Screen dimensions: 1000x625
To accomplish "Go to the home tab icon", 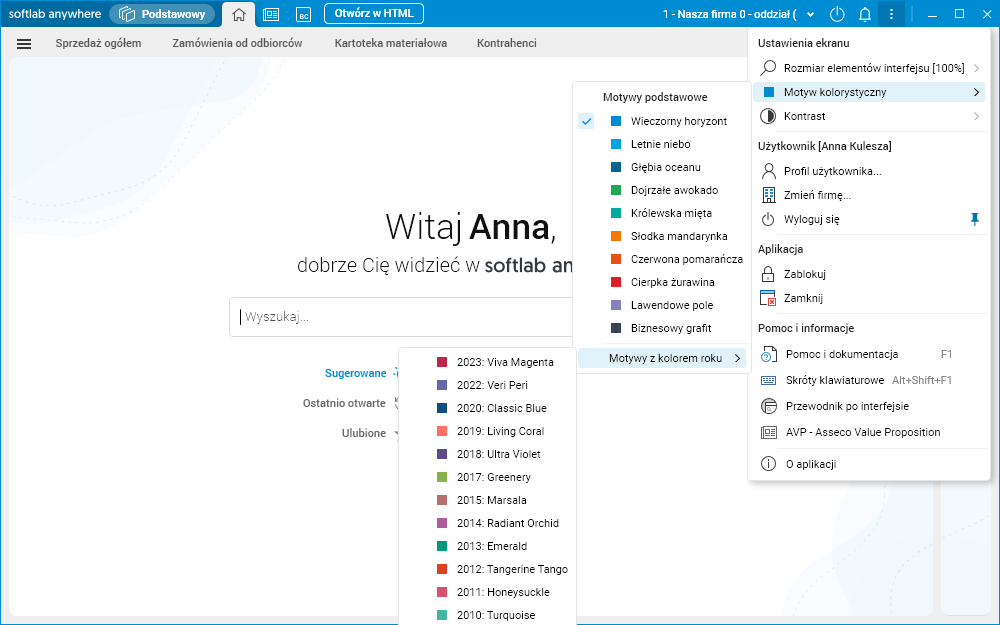I will coord(239,14).
